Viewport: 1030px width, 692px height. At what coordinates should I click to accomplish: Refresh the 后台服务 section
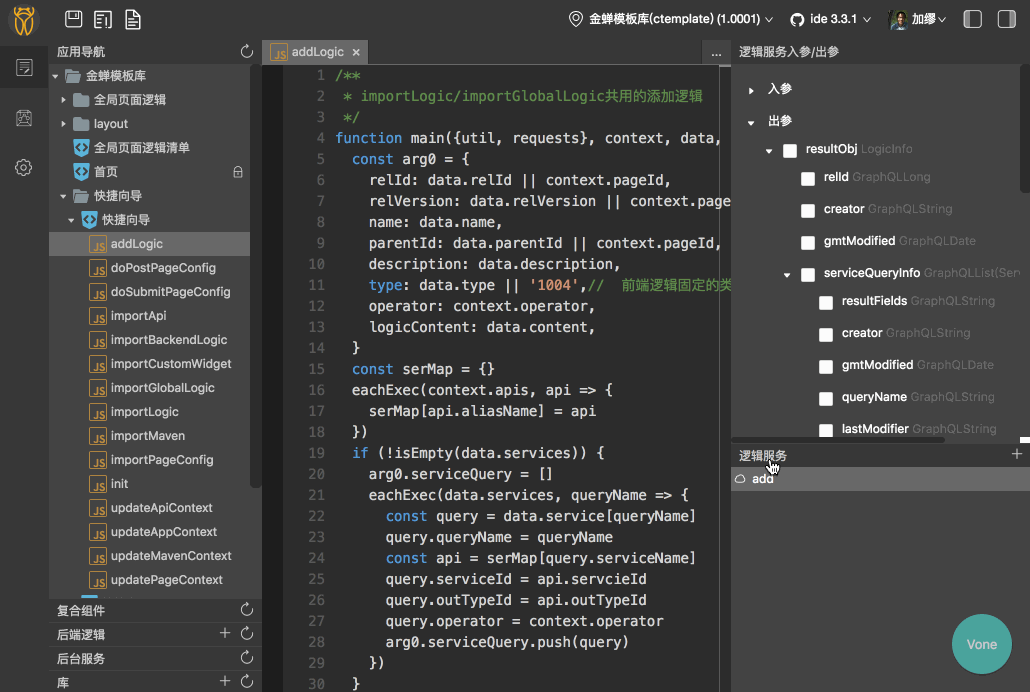247,658
